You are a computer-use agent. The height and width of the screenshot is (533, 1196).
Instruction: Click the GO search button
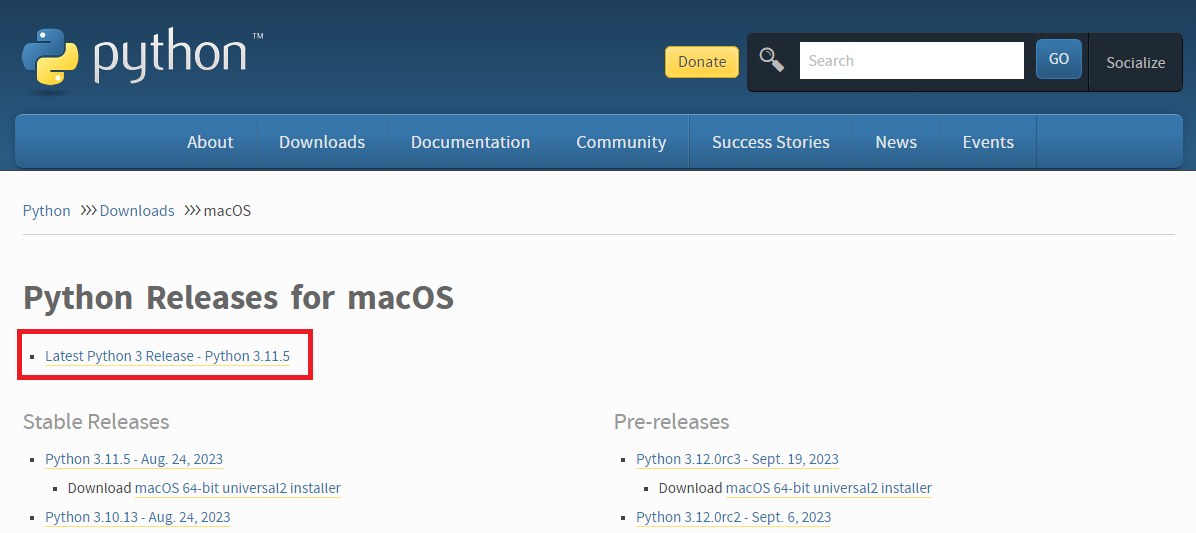pos(1059,59)
